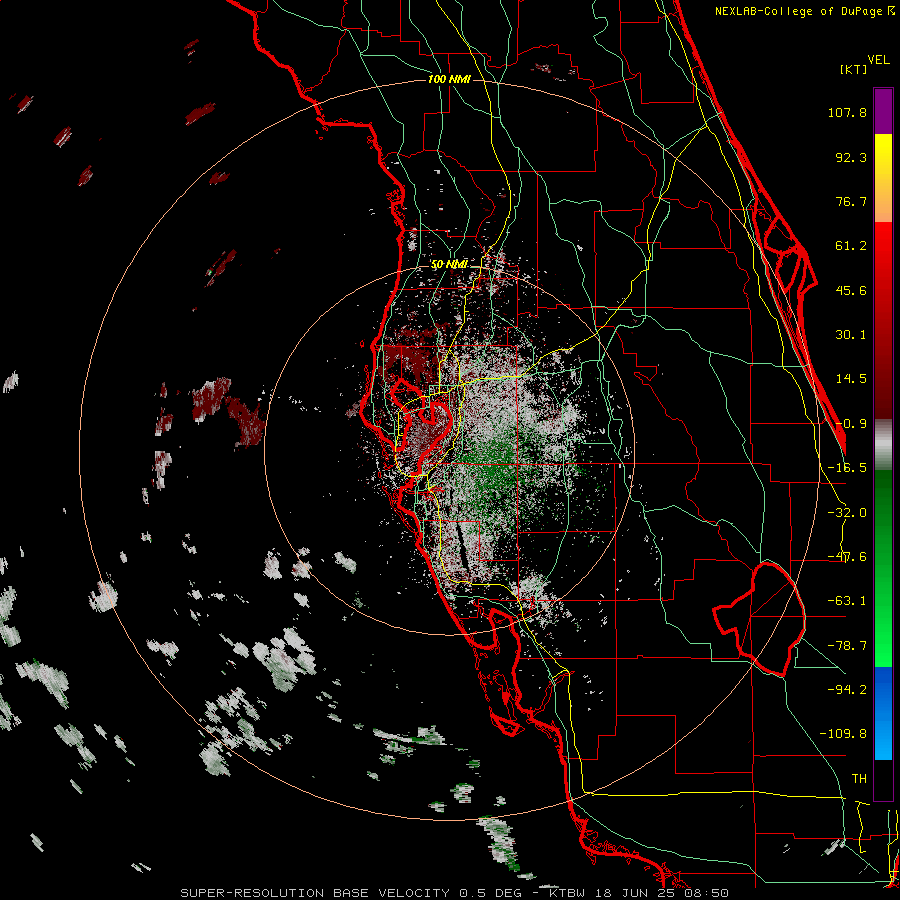Select the -78.7 scale value

coord(847,646)
